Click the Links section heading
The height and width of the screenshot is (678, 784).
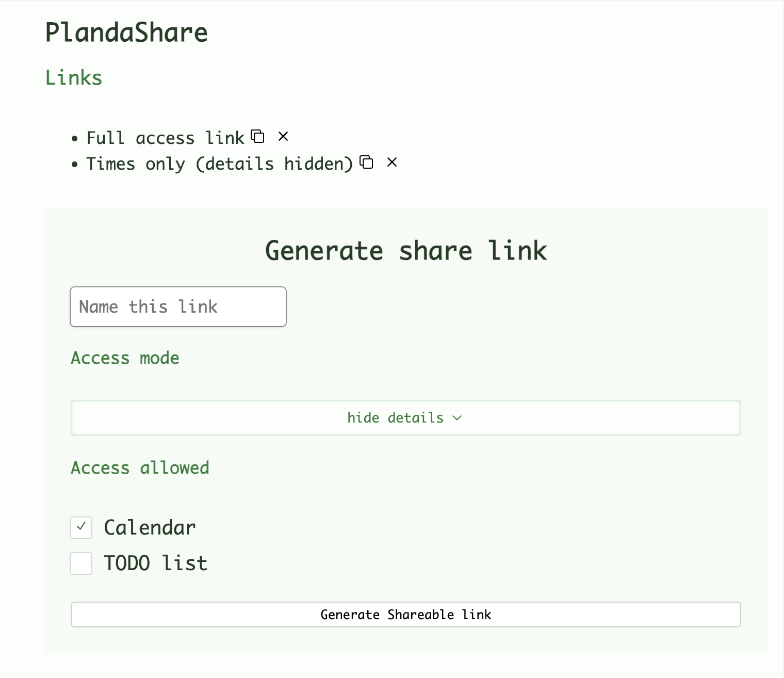coord(74,77)
